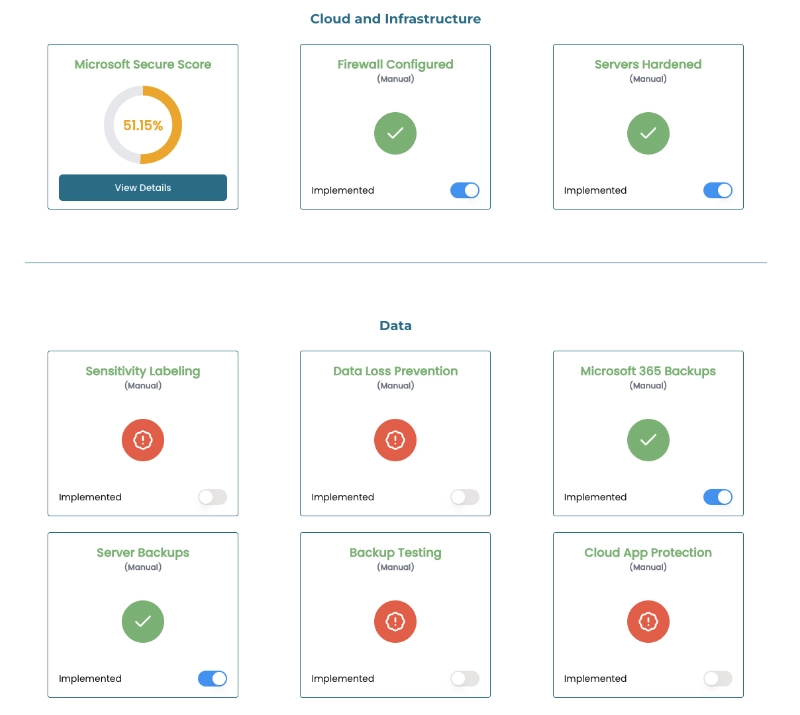Open View Details for Microsoft Secure Score
The height and width of the screenshot is (715, 800).
pyautogui.click(x=143, y=188)
